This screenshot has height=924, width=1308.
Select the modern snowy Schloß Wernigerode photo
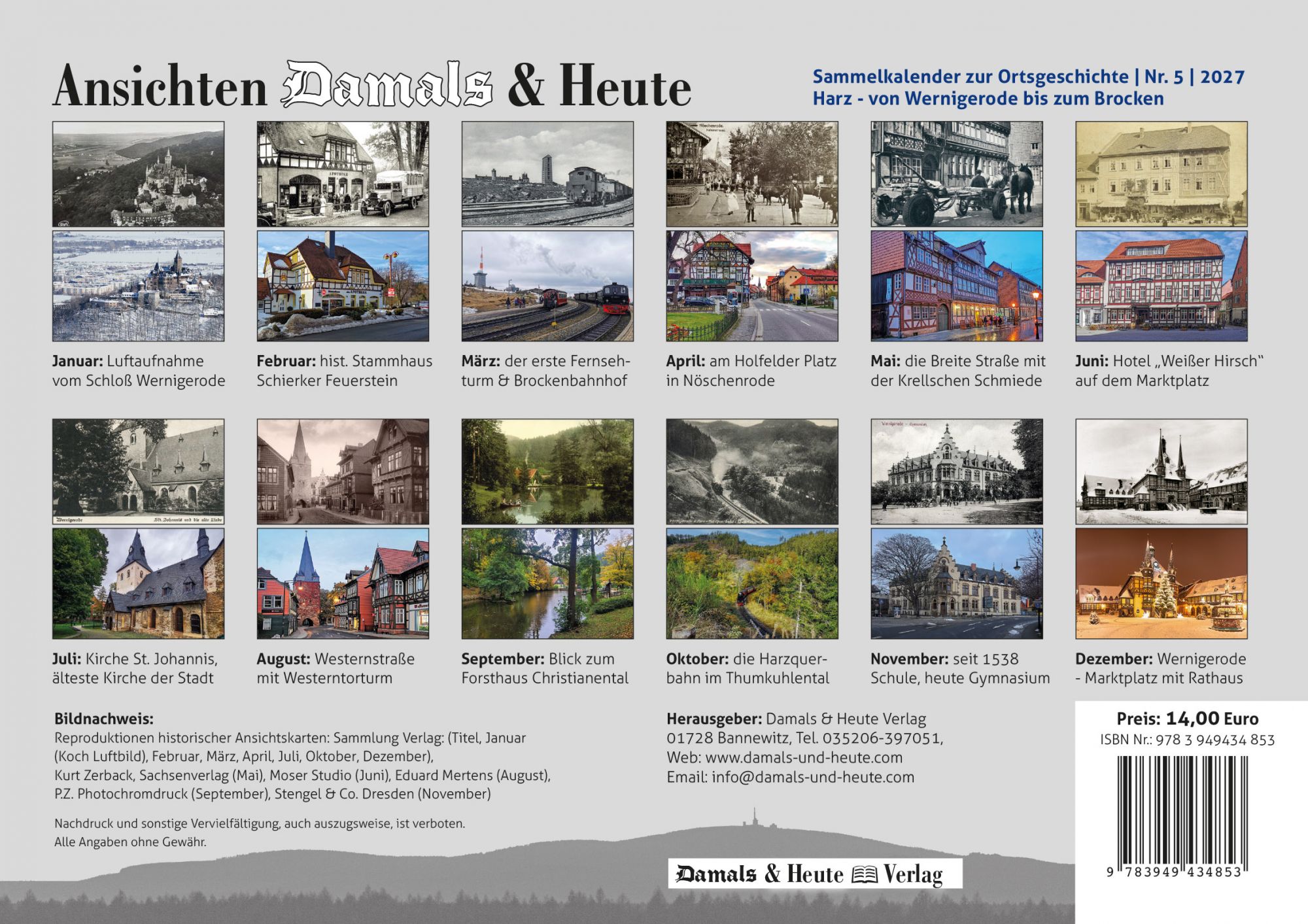coord(138,286)
